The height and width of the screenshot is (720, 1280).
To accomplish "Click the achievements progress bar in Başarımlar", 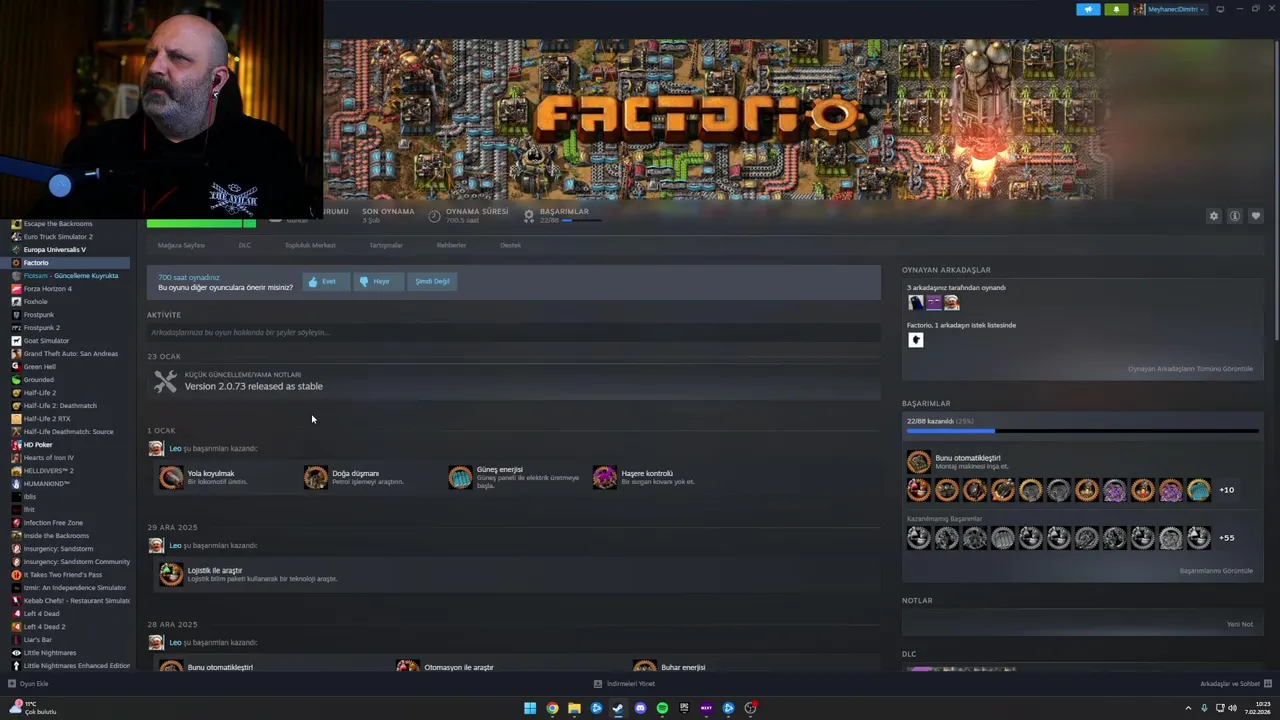I will [1082, 431].
